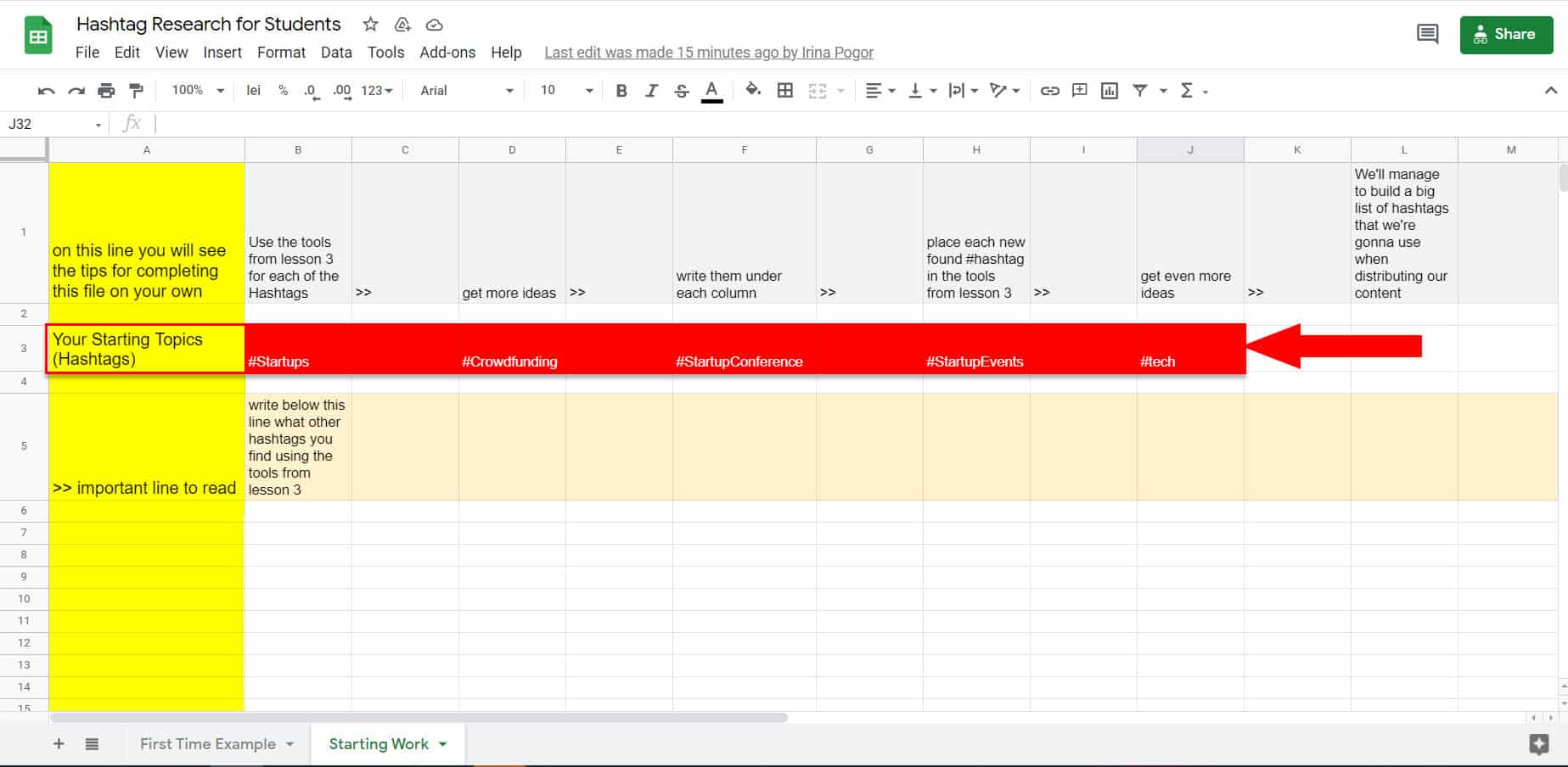Open the Insert menu

(222, 53)
